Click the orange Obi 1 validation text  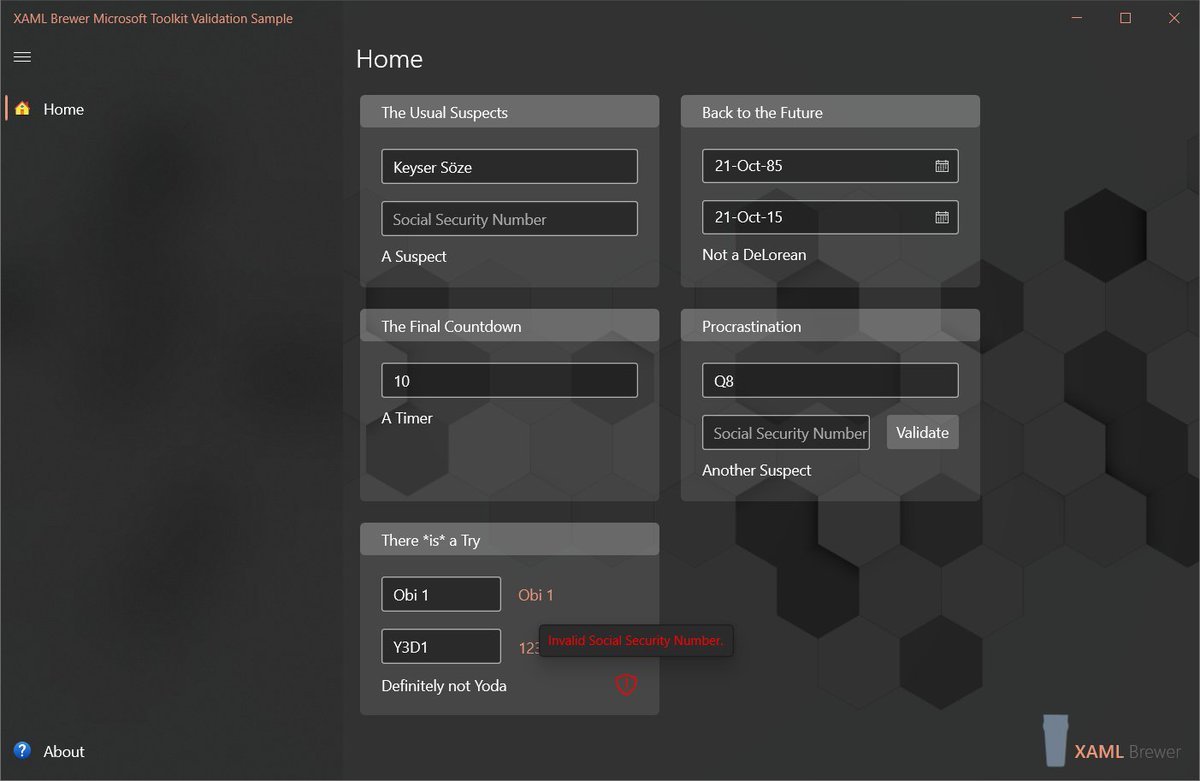pyautogui.click(x=536, y=594)
